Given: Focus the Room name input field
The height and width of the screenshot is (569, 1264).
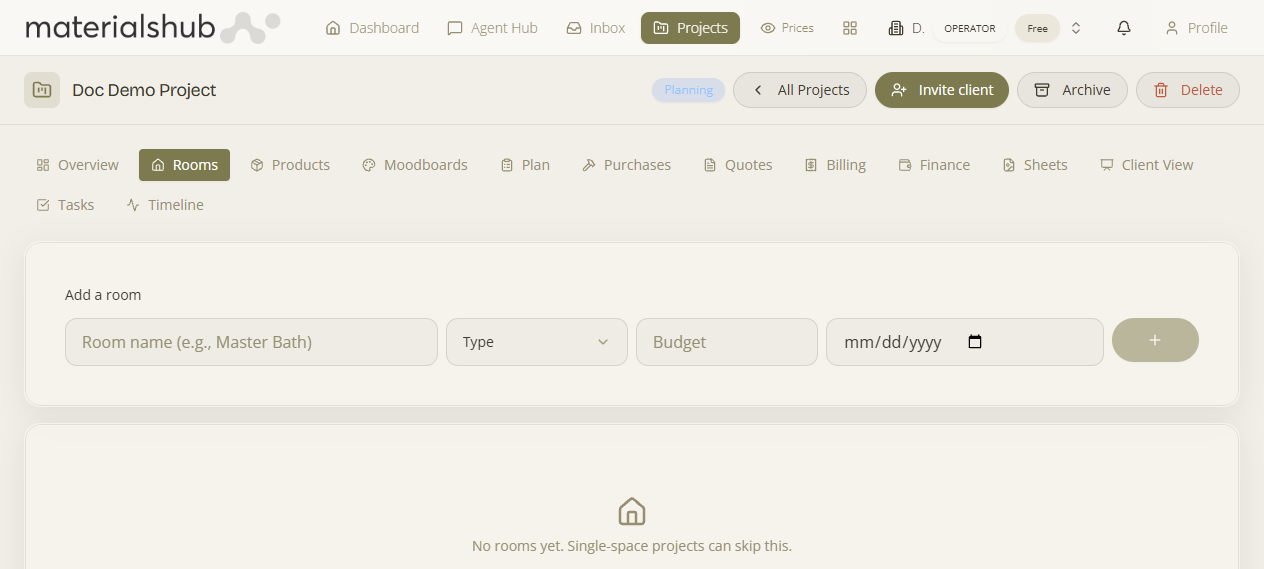Looking at the screenshot, I should click(251, 342).
